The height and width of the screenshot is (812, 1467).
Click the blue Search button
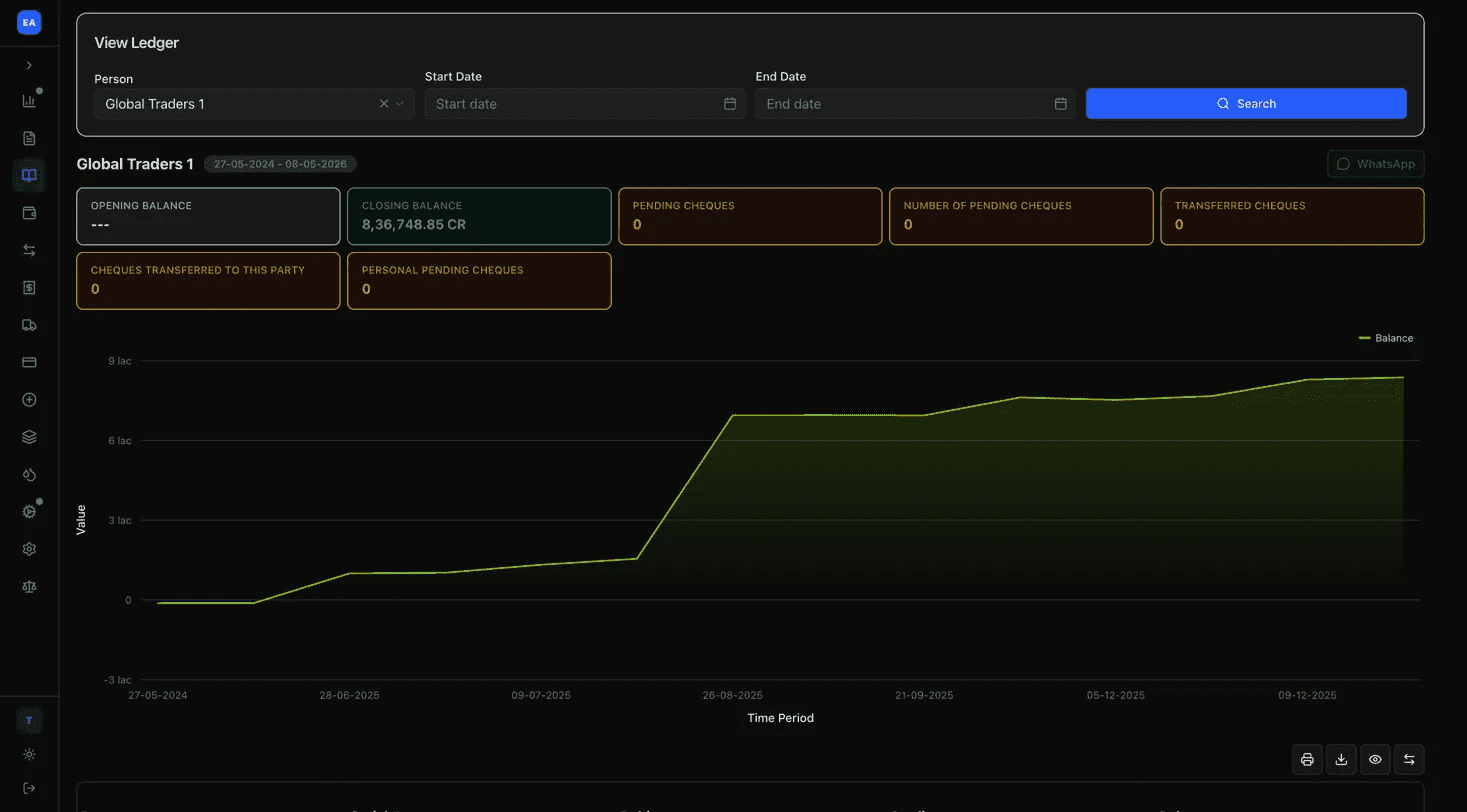pos(1246,104)
